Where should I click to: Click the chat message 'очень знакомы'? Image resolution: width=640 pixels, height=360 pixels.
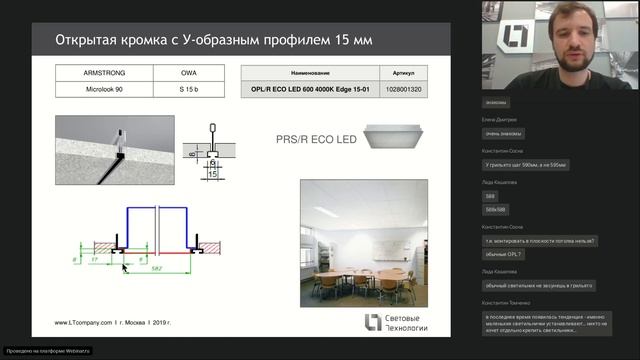pos(503,133)
